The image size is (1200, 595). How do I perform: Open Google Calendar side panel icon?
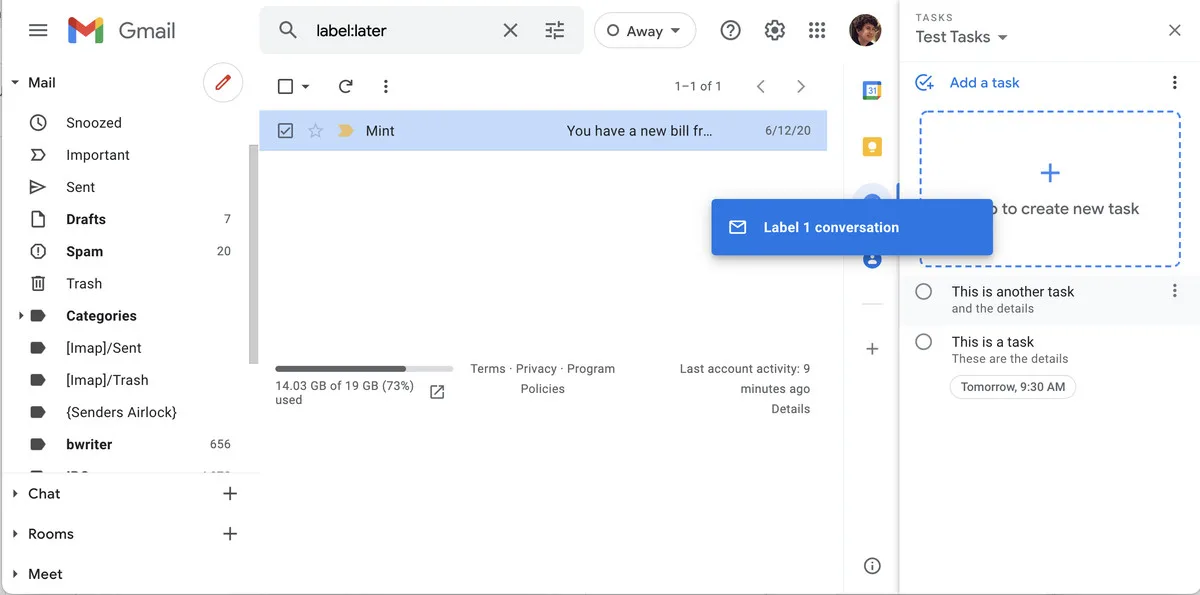click(872, 90)
